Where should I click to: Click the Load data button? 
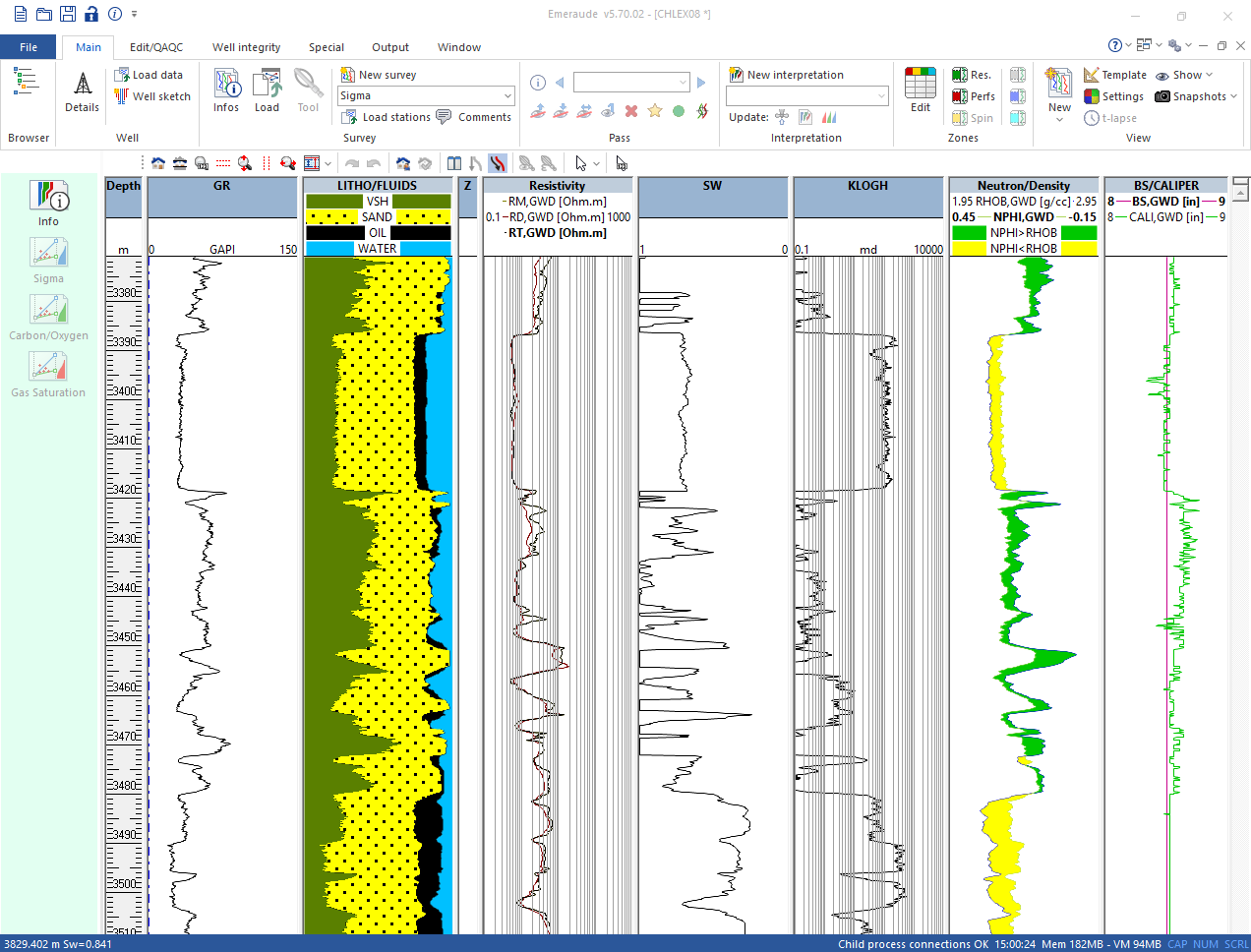(149, 75)
